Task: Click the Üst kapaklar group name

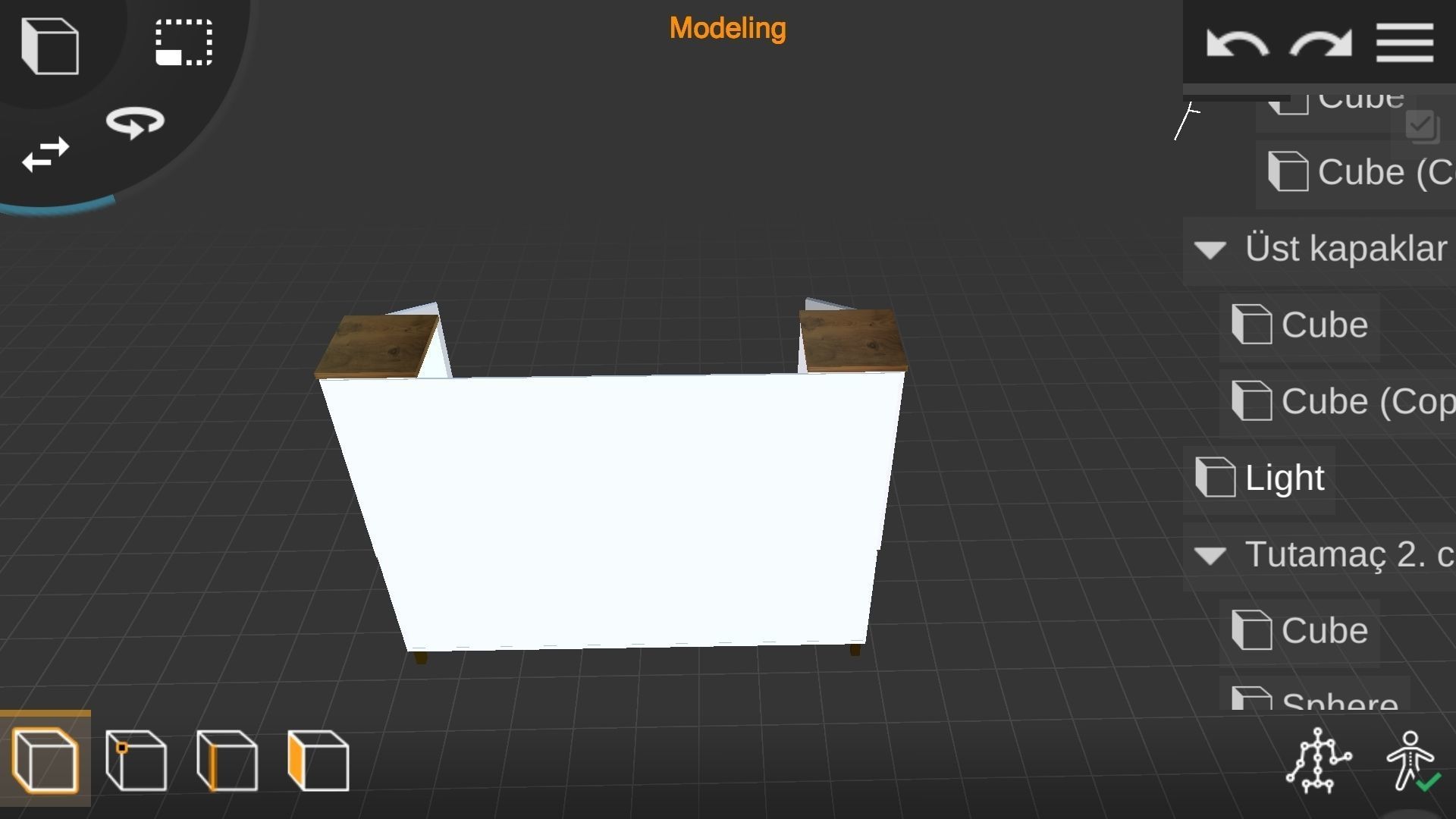Action: point(1346,249)
